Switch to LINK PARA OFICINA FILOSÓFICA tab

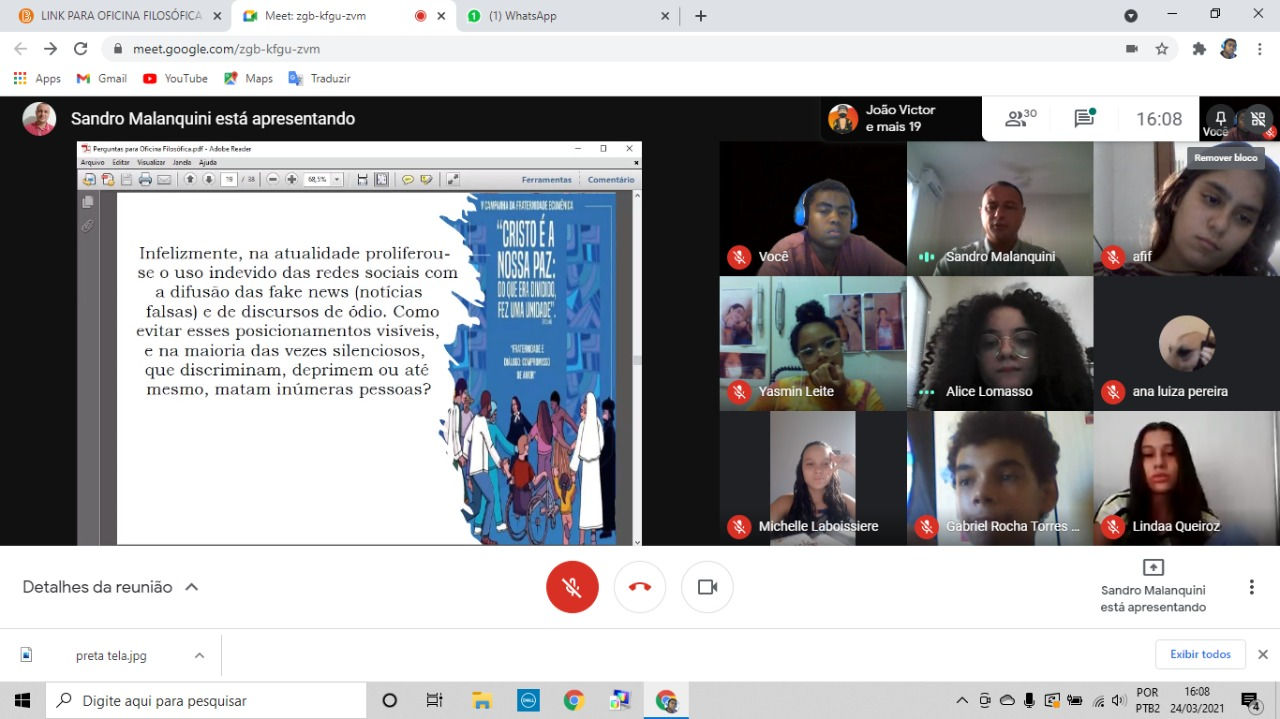click(x=120, y=16)
